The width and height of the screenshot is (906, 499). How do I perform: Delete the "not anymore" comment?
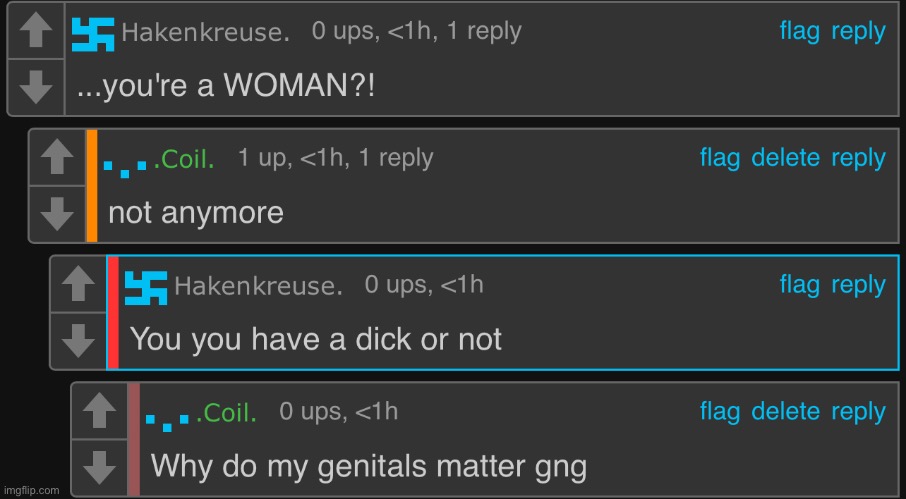tap(785, 158)
